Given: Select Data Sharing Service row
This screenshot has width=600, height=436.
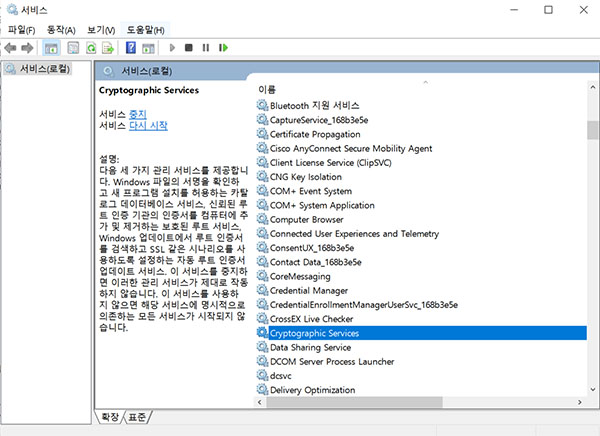Looking at the screenshot, I should tap(310, 347).
